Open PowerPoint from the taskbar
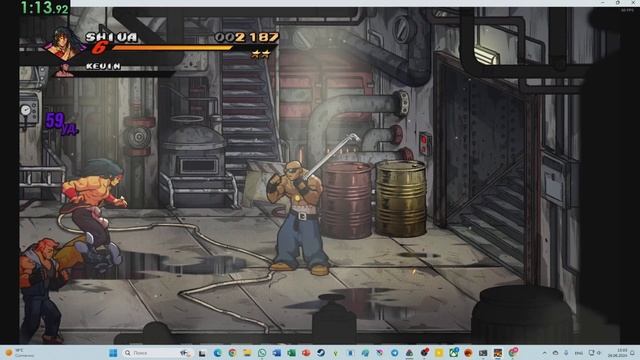The image size is (640, 360). click(x=306, y=353)
